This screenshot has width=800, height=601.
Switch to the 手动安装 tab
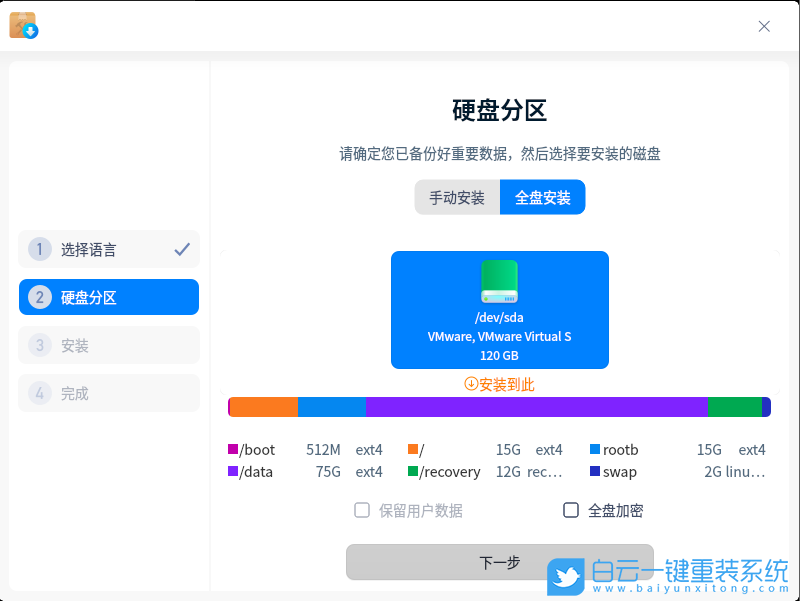tap(457, 197)
